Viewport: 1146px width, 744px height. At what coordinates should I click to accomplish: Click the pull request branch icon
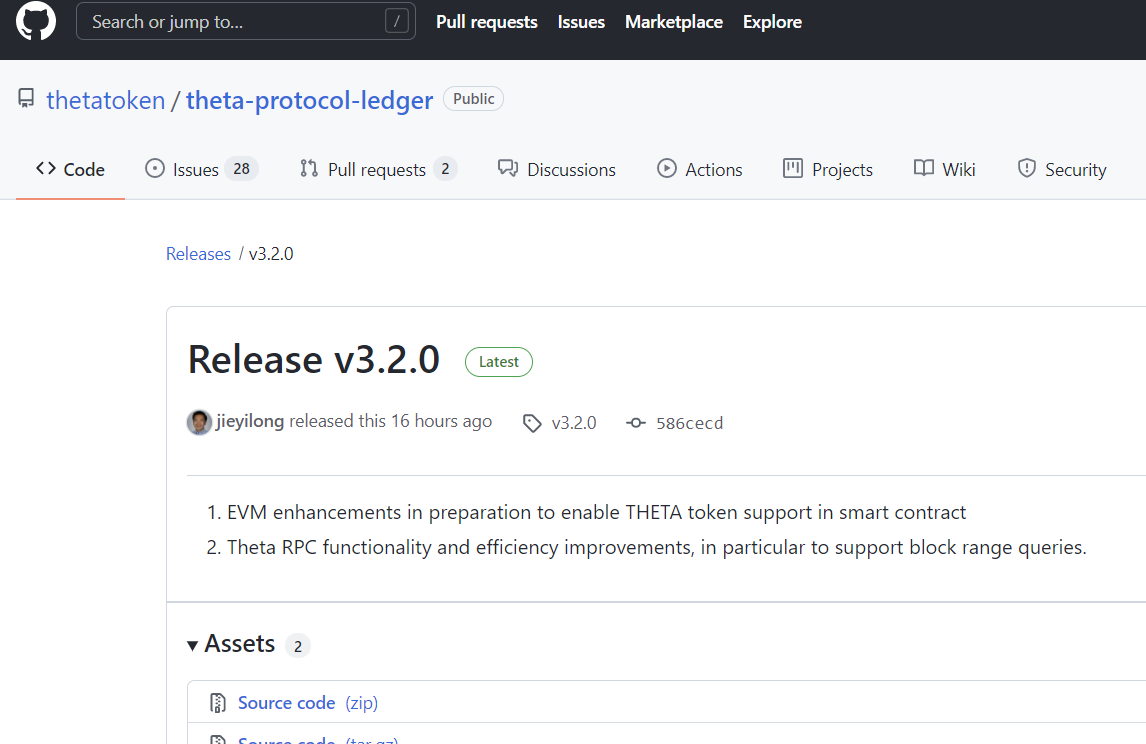[x=309, y=169]
